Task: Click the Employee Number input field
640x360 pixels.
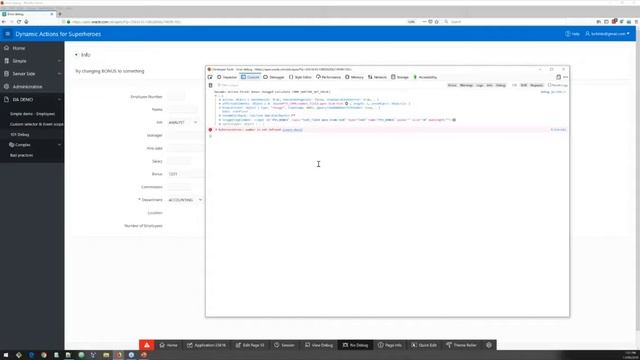Action: tap(176, 97)
